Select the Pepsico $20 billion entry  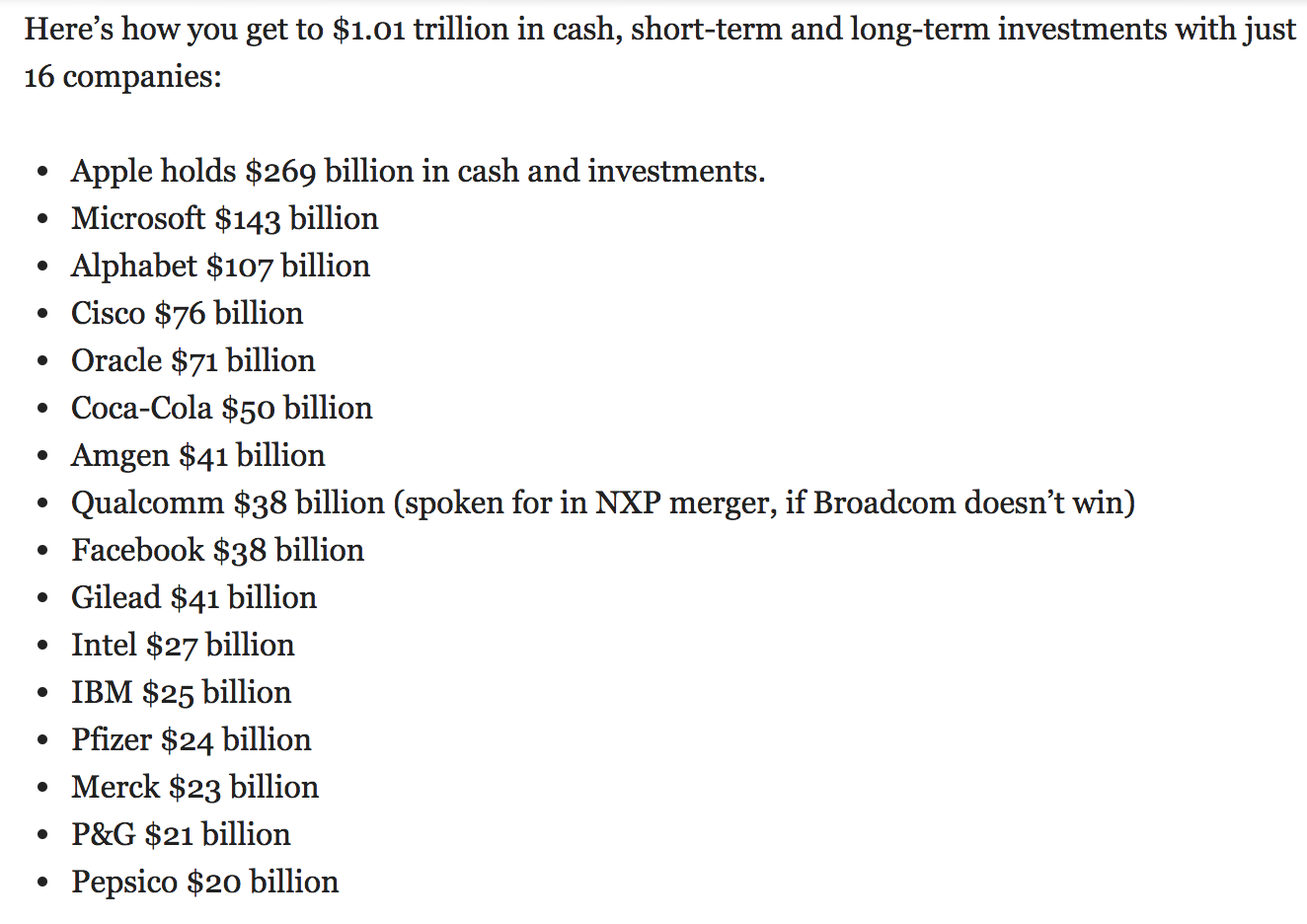tap(204, 883)
